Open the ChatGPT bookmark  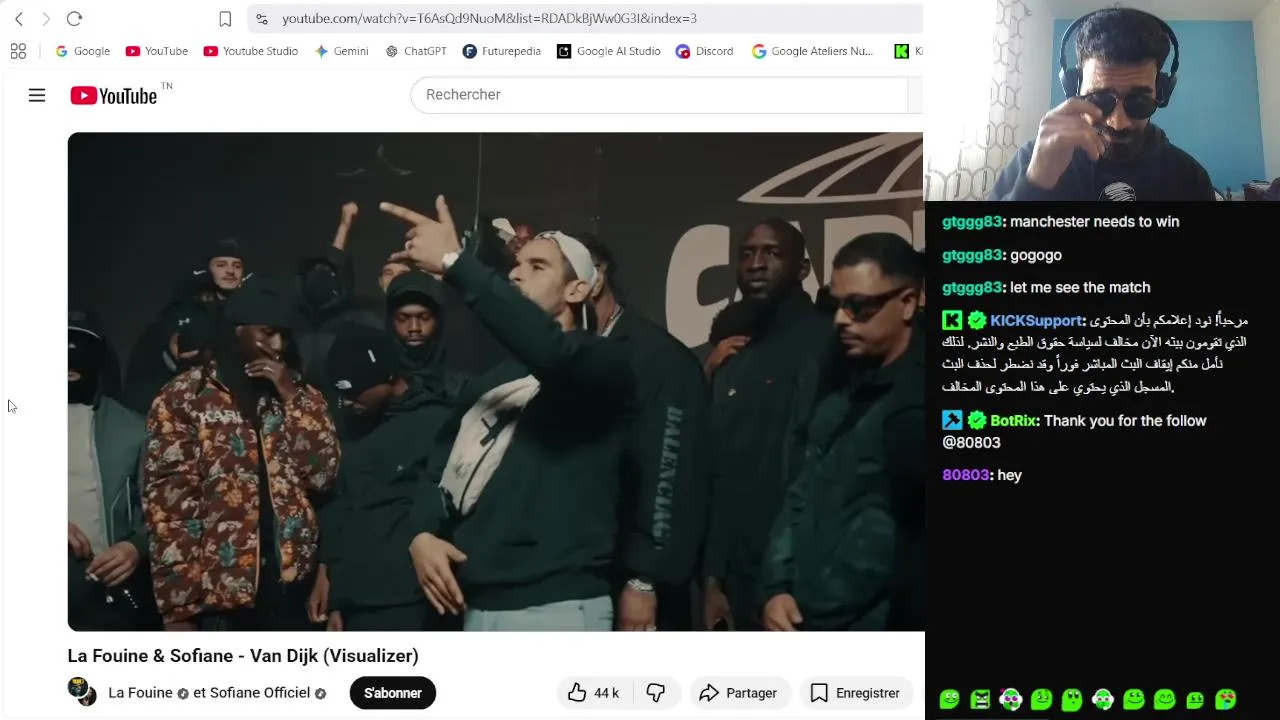tap(416, 51)
